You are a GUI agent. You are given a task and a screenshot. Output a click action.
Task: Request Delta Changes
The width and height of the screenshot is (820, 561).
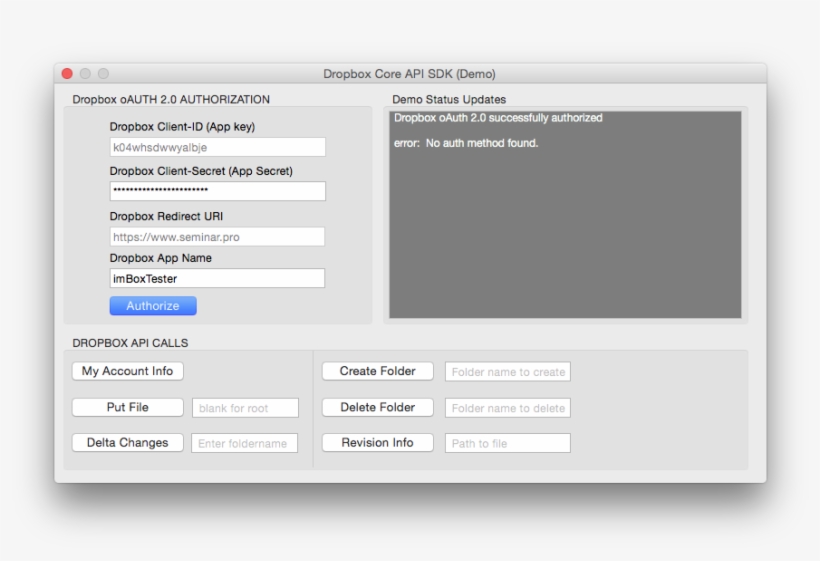click(x=128, y=443)
